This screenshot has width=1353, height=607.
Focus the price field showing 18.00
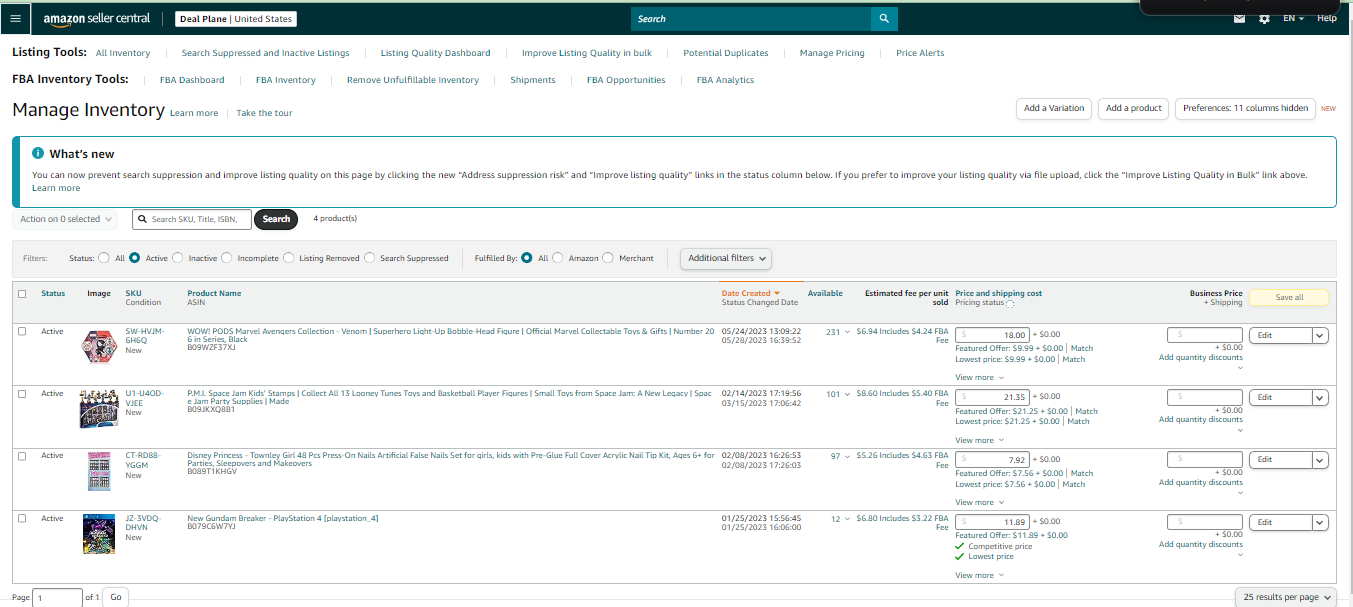[x=992, y=335]
